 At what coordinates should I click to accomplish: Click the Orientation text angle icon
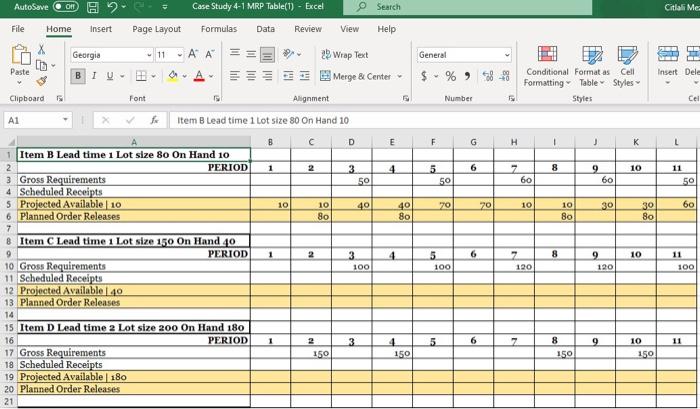pos(289,54)
